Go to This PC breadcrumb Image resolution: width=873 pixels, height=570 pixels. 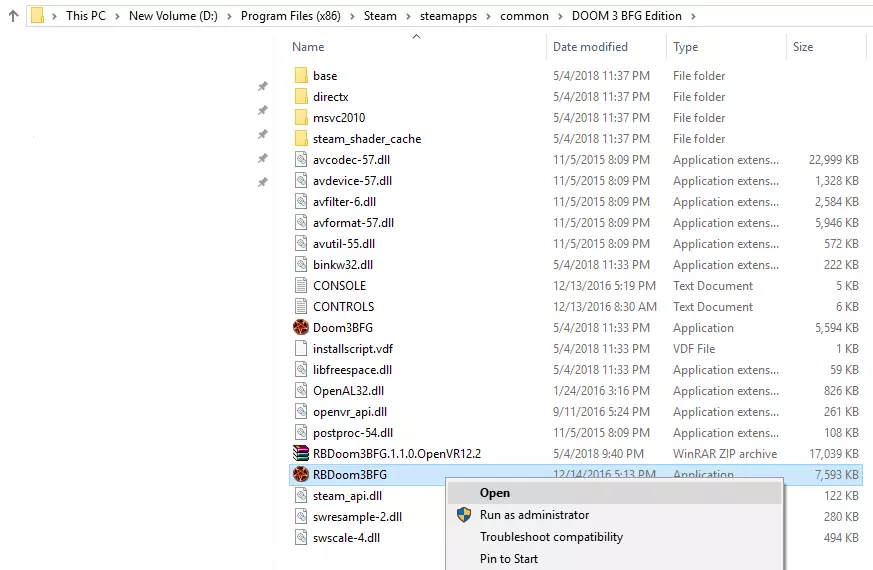click(86, 16)
